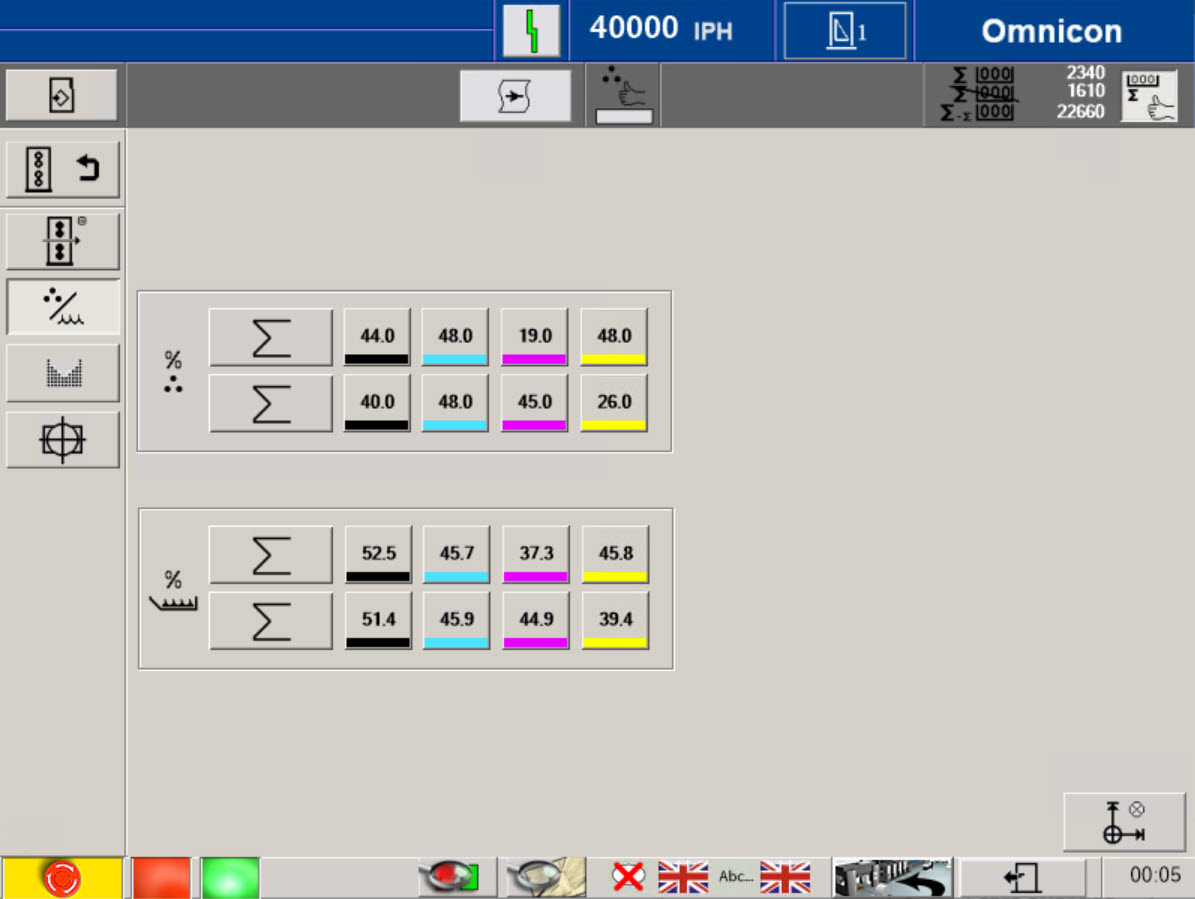Click the sigma summation button in the dampening panel

tap(270, 553)
